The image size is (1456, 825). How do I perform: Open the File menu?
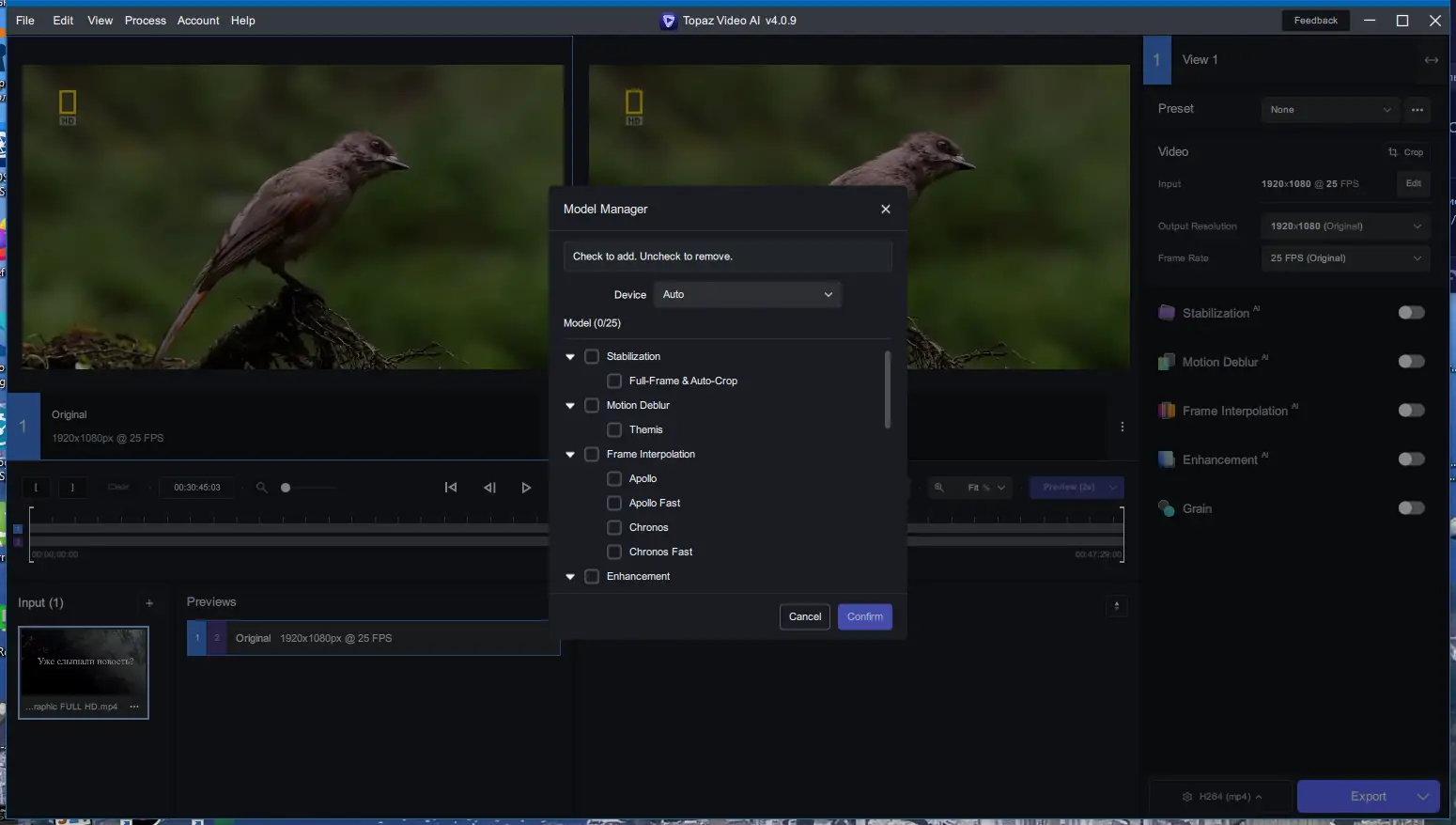click(x=25, y=21)
